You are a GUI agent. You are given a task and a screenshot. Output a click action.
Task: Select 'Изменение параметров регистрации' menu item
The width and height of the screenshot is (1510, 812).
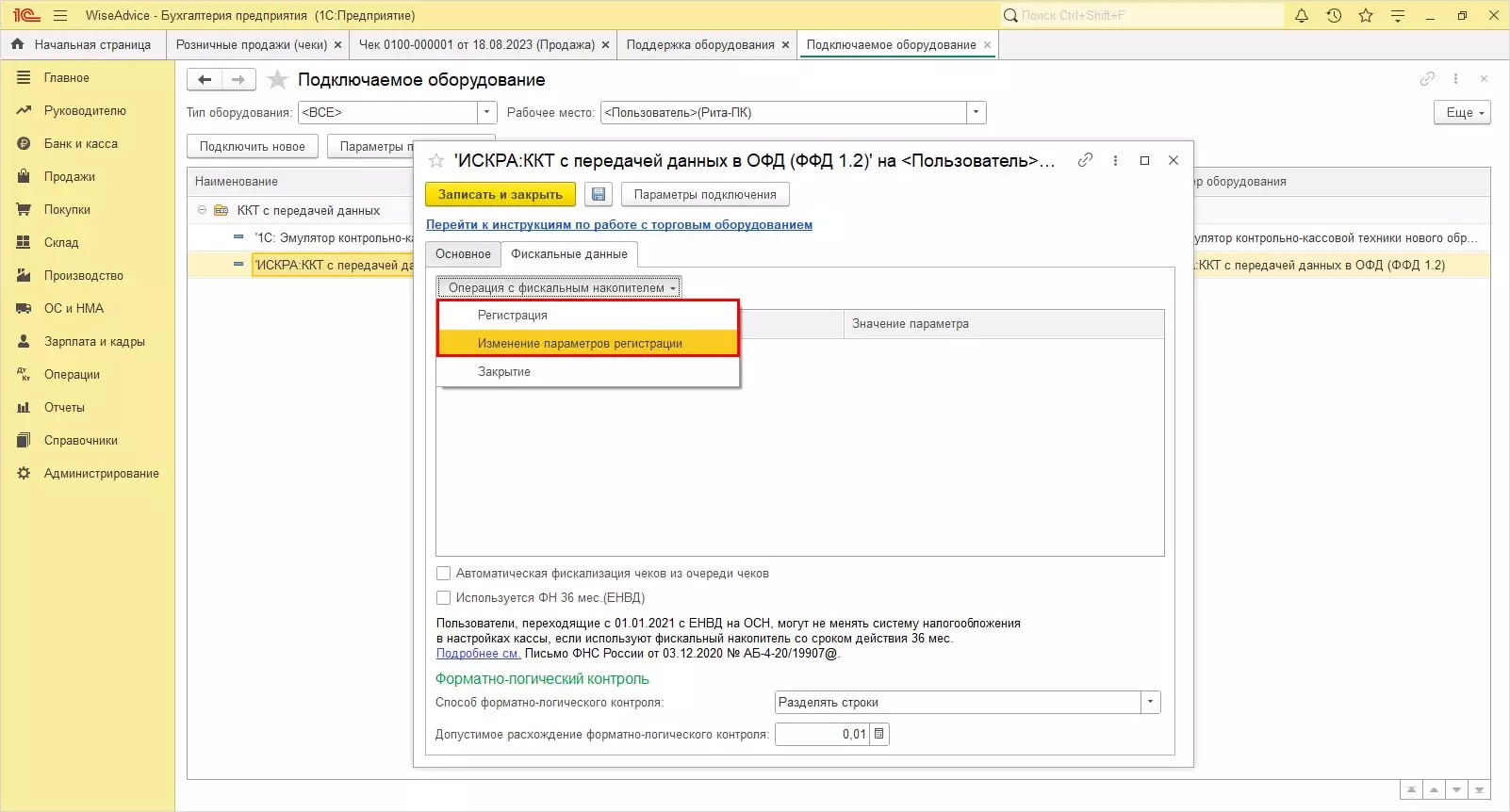[579, 343]
